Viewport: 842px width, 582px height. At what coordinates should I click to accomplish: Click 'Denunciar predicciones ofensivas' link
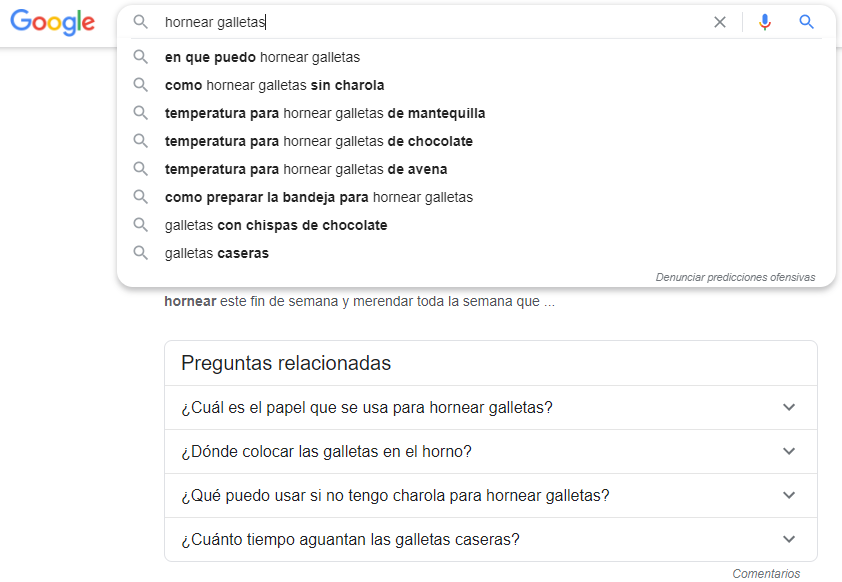point(735,277)
